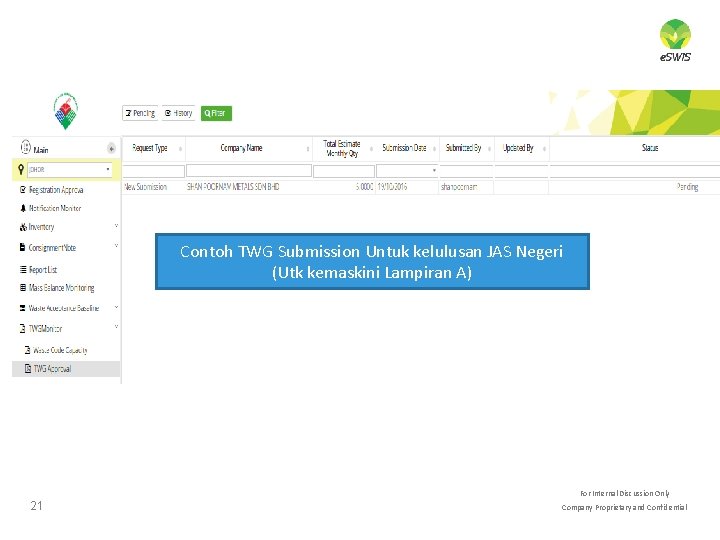Viewport: 720px width, 540px height.
Task: Click the Status column header
Action: (x=650, y=148)
